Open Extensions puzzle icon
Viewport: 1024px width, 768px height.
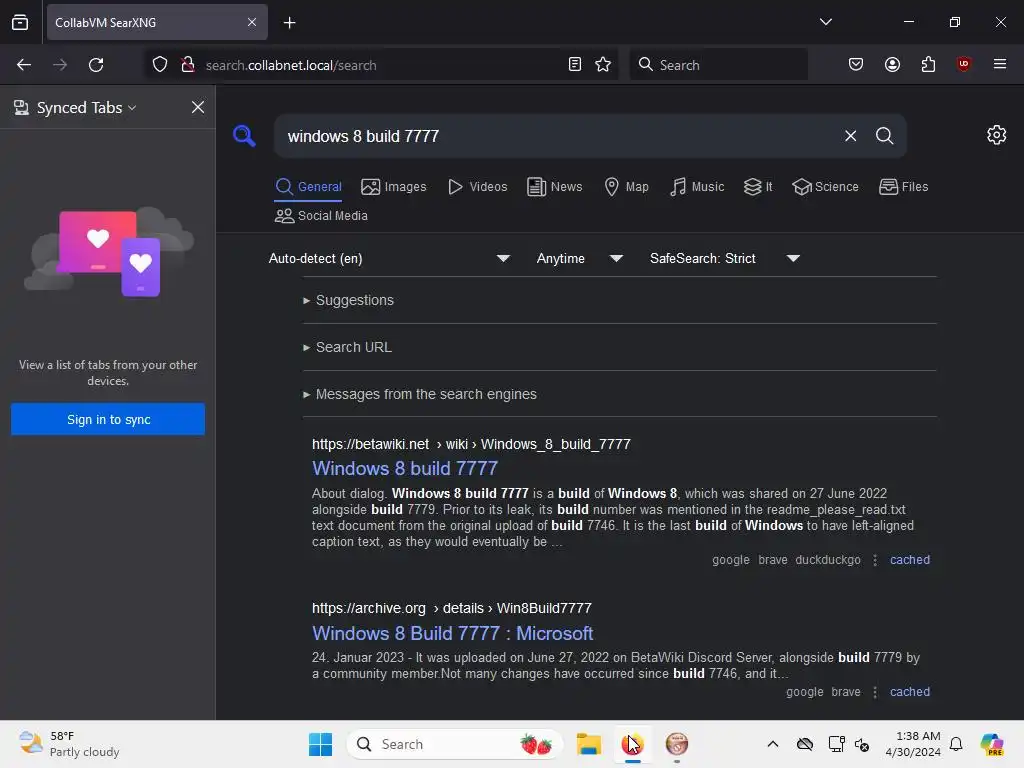pos(928,65)
